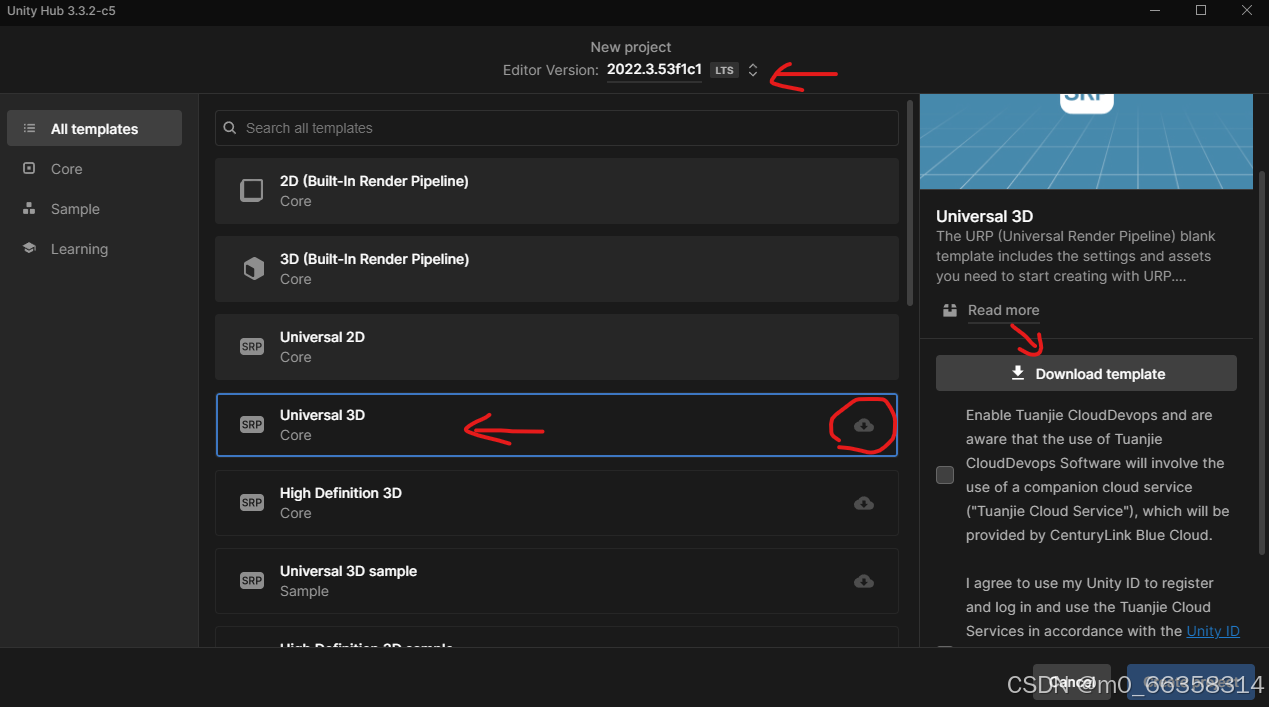Open the Read more link
The height and width of the screenshot is (707, 1269).
click(1003, 310)
